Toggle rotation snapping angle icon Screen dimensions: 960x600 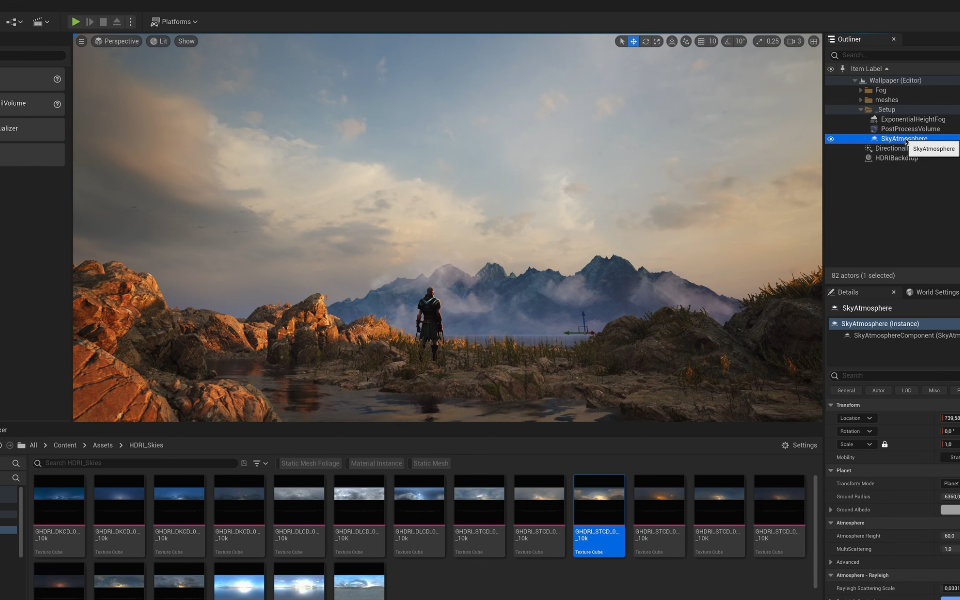727,41
